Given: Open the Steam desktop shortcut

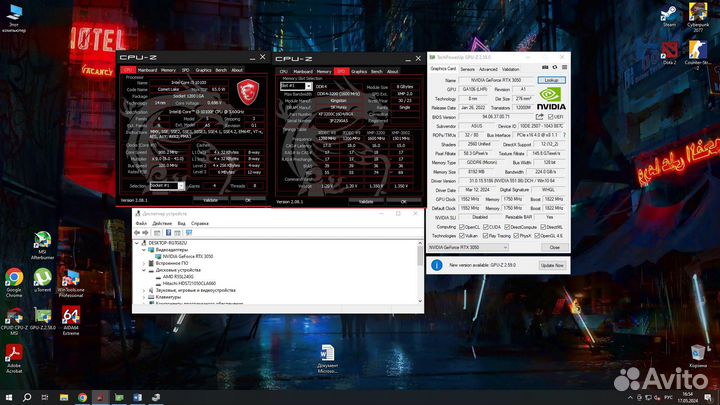Looking at the screenshot, I should [669, 15].
